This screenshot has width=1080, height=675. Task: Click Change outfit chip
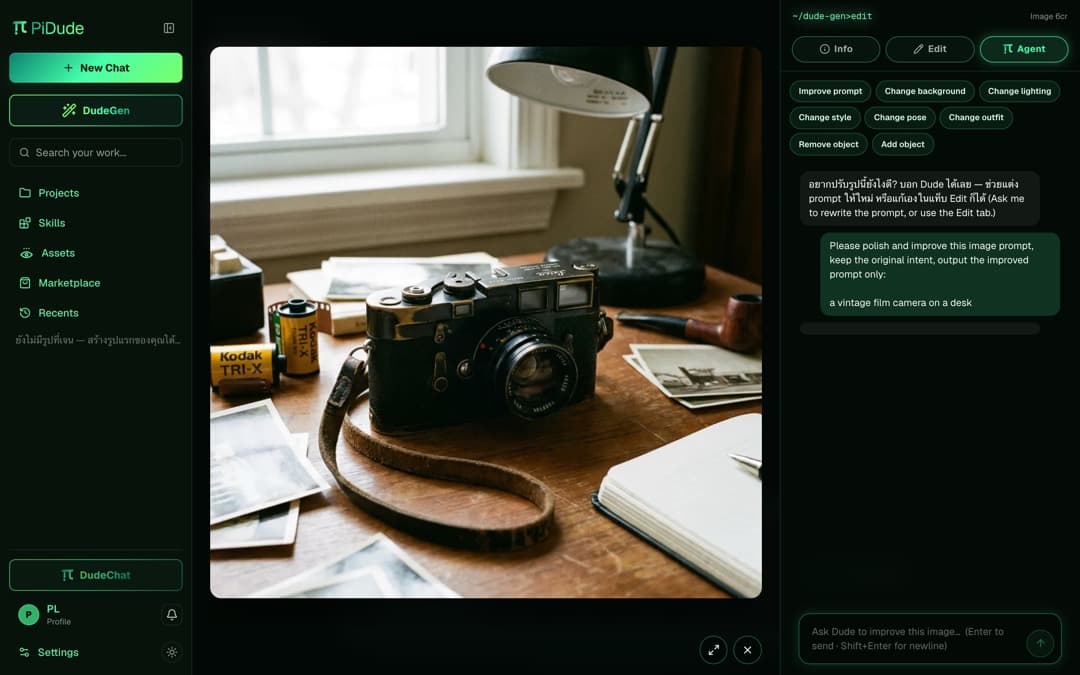(x=976, y=118)
